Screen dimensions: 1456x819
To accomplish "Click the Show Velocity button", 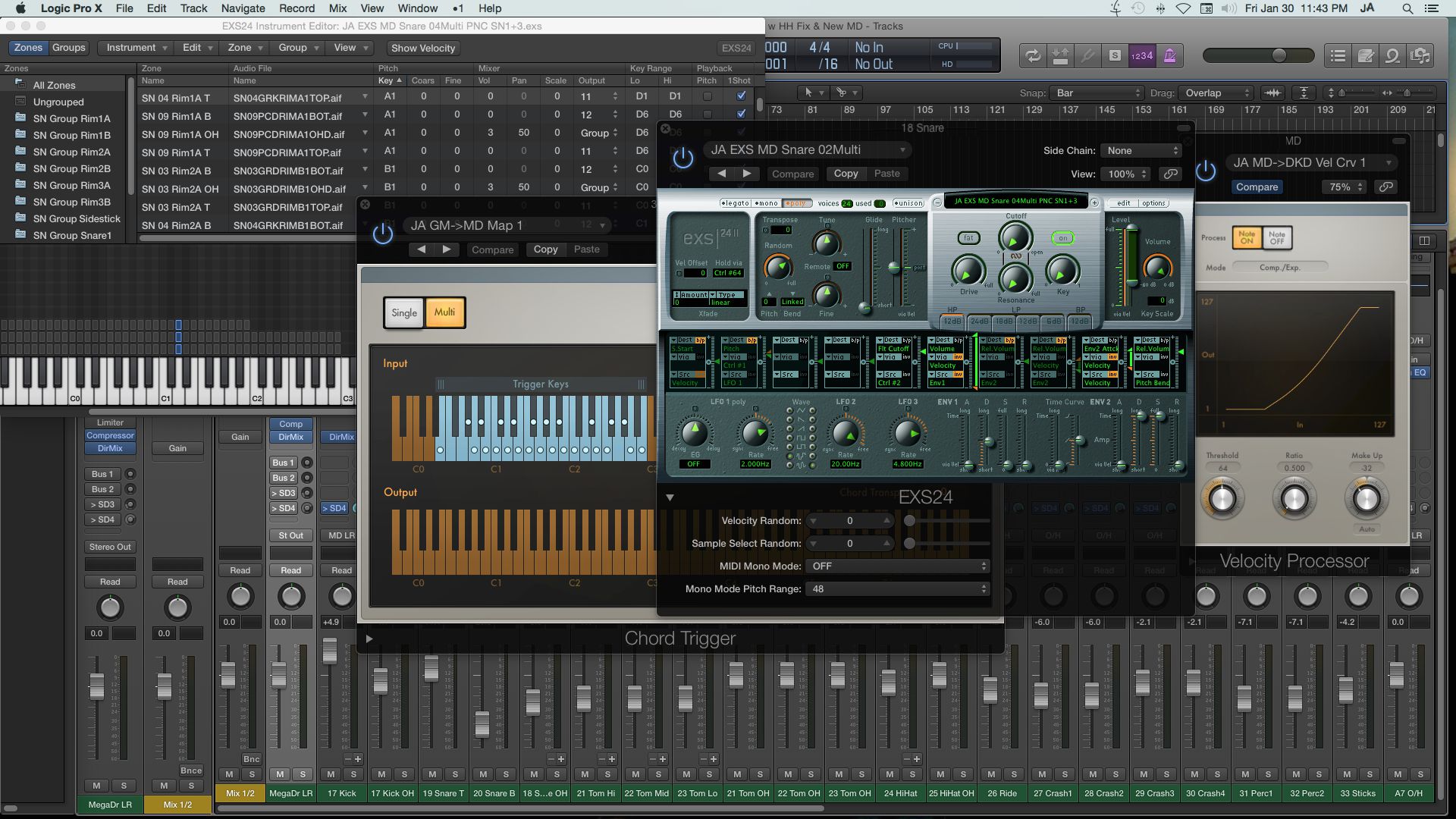I will pos(423,48).
